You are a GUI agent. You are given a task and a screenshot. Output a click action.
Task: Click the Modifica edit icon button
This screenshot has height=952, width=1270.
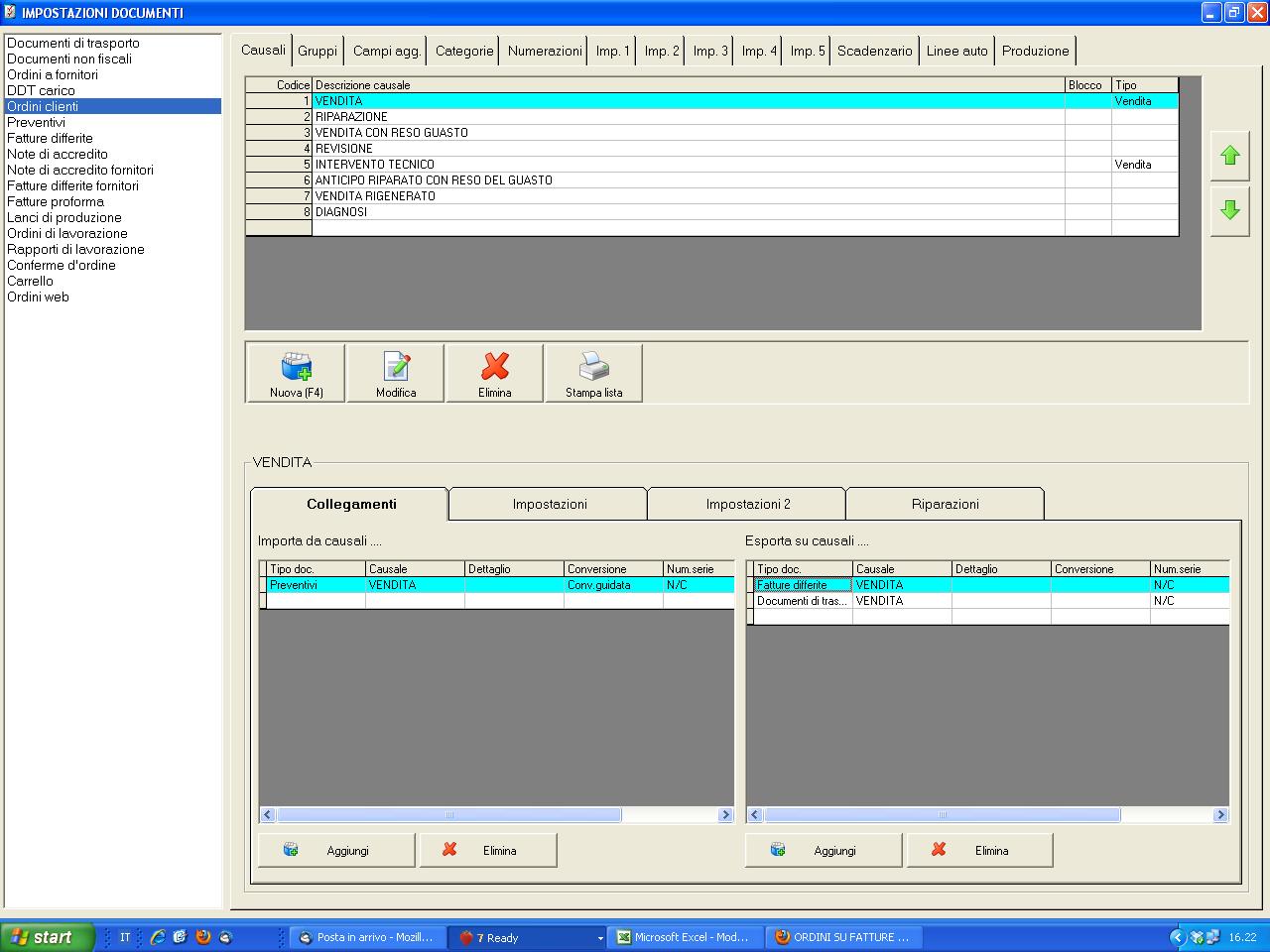(x=396, y=373)
